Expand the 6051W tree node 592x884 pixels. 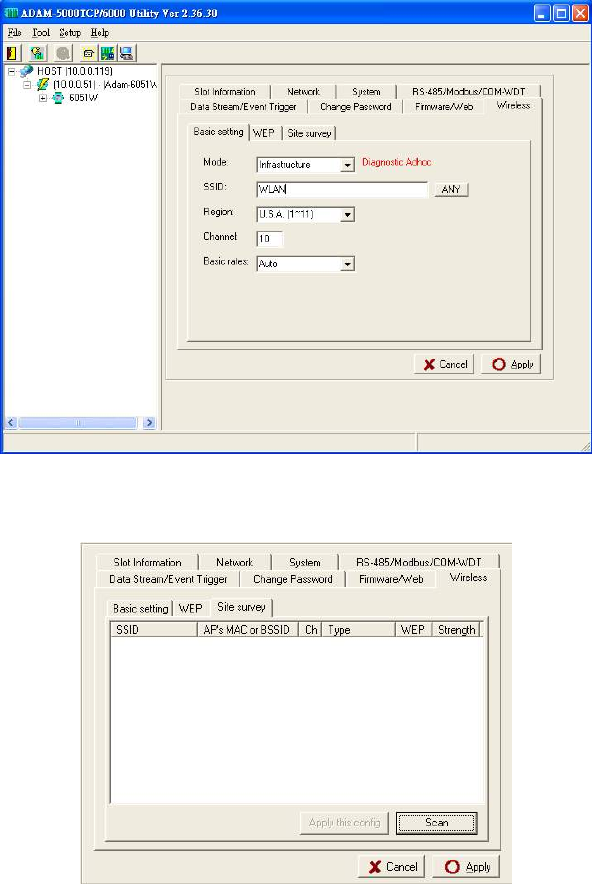43,98
